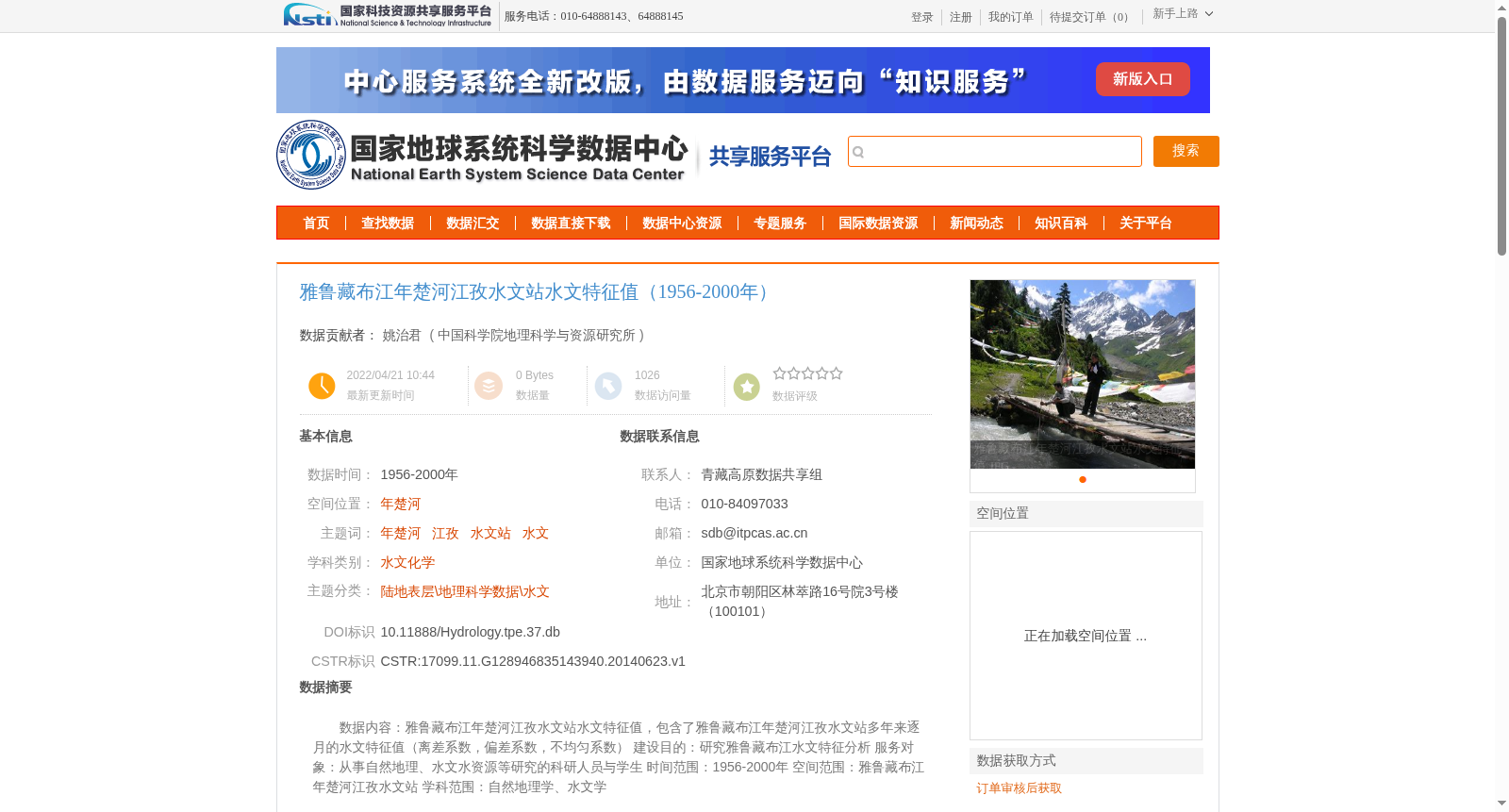
Task: Click the phone number 010-84097033
Action: click(x=744, y=505)
